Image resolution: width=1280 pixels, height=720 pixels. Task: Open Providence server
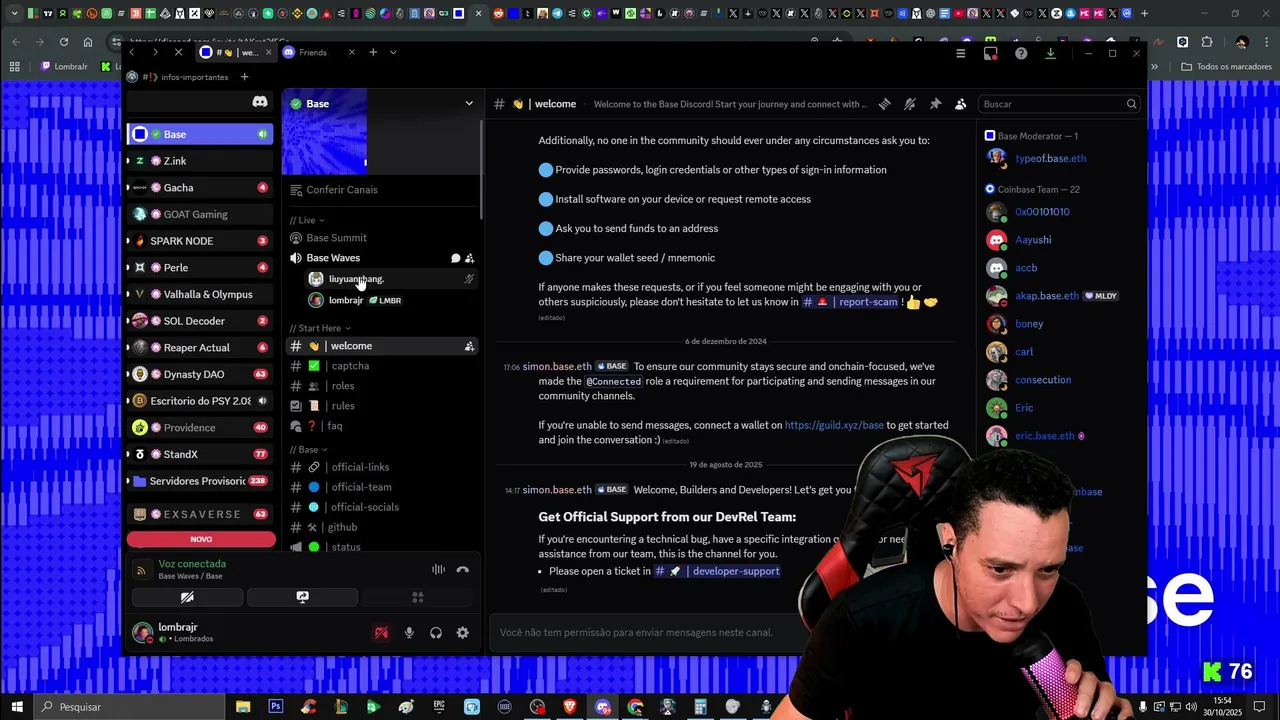201,427
